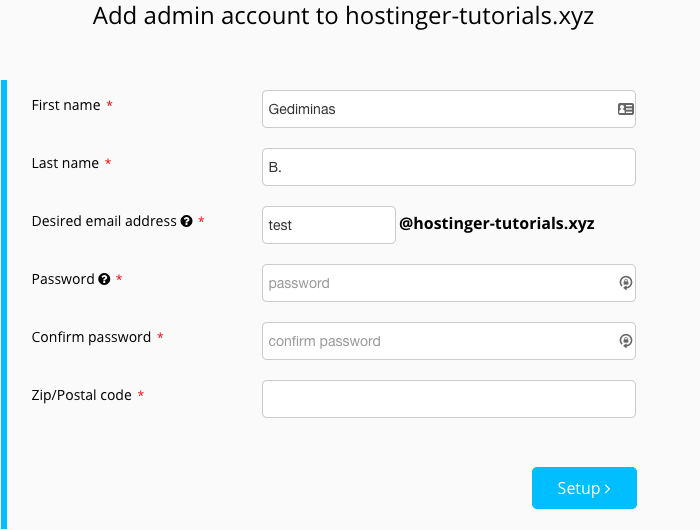This screenshot has height=530, width=700.
Task: Open the help icon next to Password label
Action: (x=104, y=279)
